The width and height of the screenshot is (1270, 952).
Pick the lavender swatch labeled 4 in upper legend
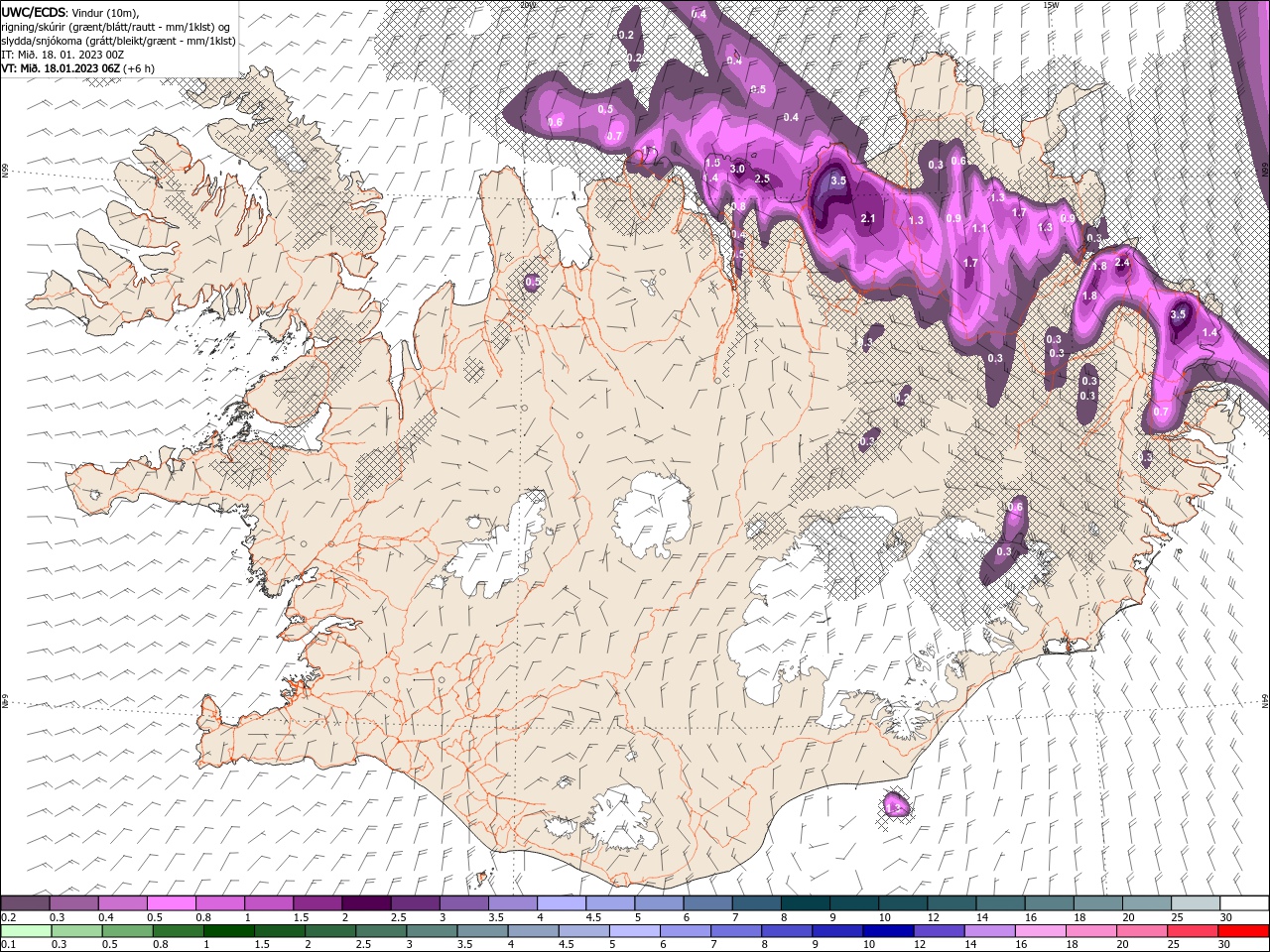[x=562, y=903]
